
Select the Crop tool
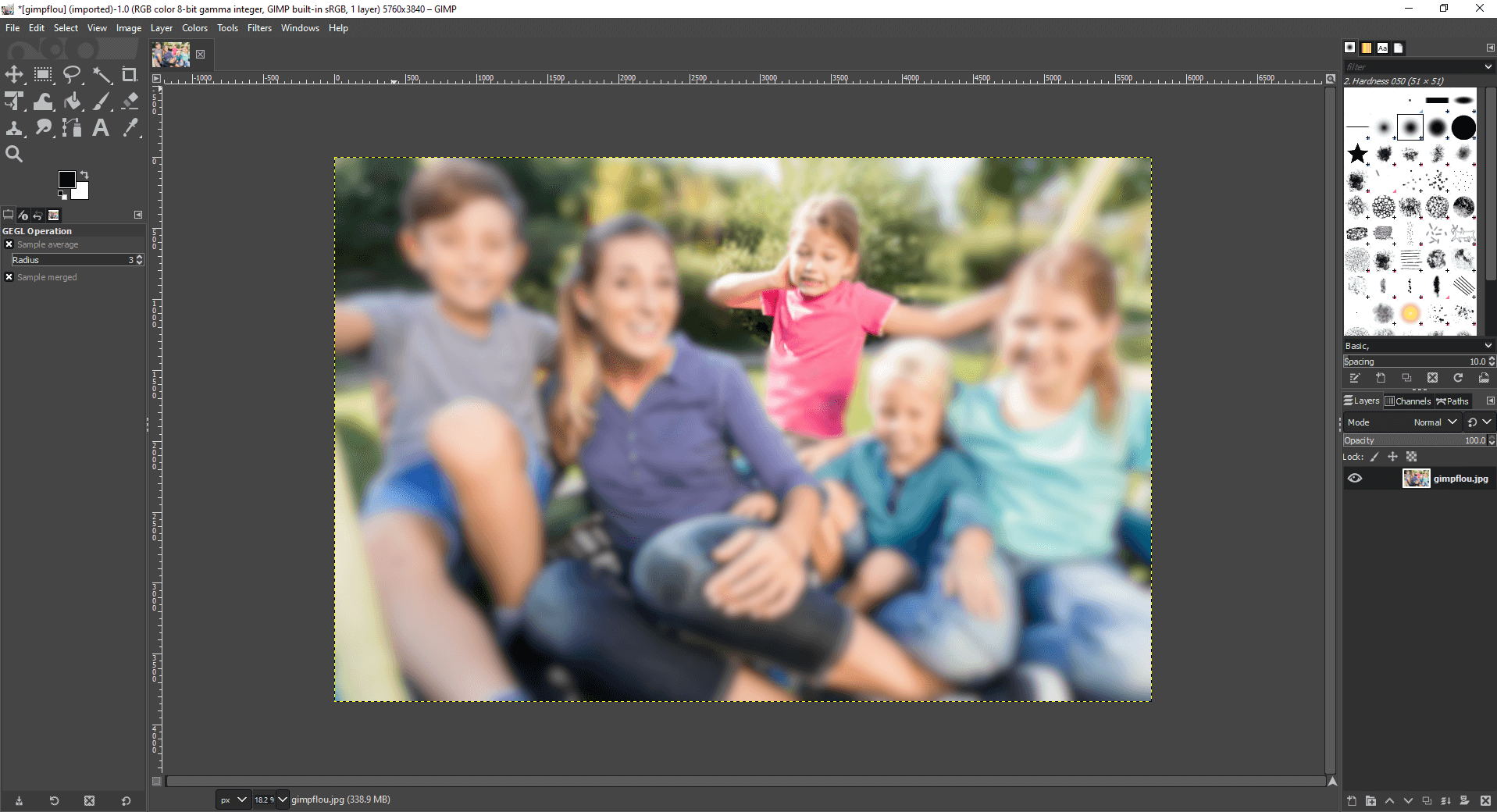130,75
